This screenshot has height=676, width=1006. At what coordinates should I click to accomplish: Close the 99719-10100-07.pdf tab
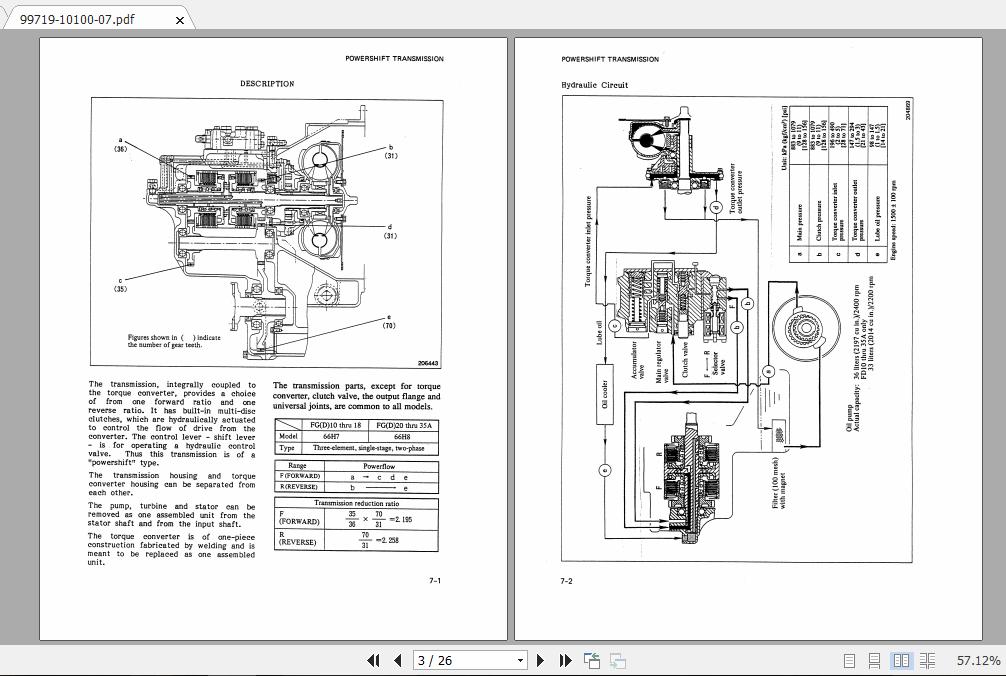[x=179, y=18]
